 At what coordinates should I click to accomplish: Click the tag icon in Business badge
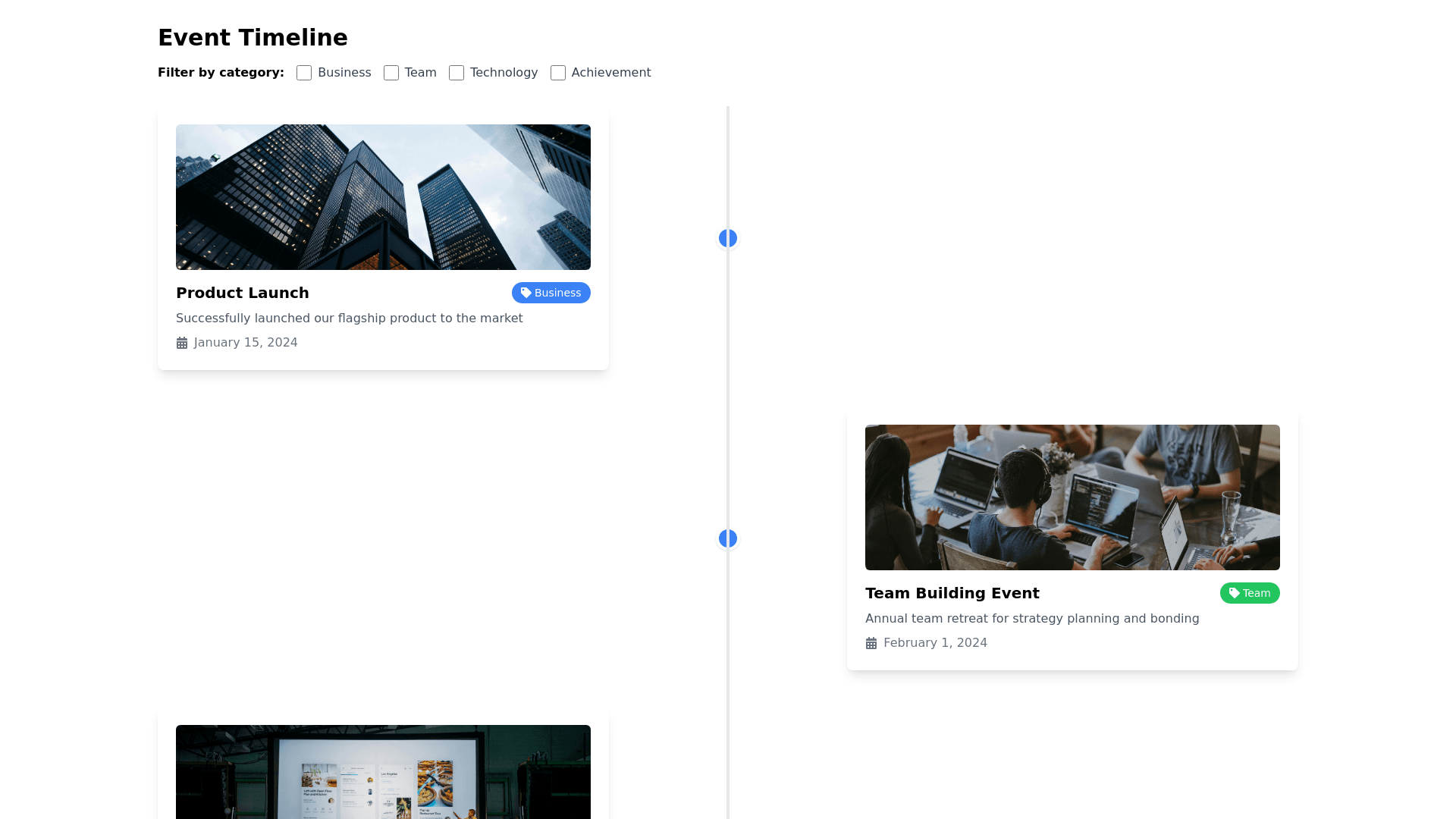coord(526,293)
